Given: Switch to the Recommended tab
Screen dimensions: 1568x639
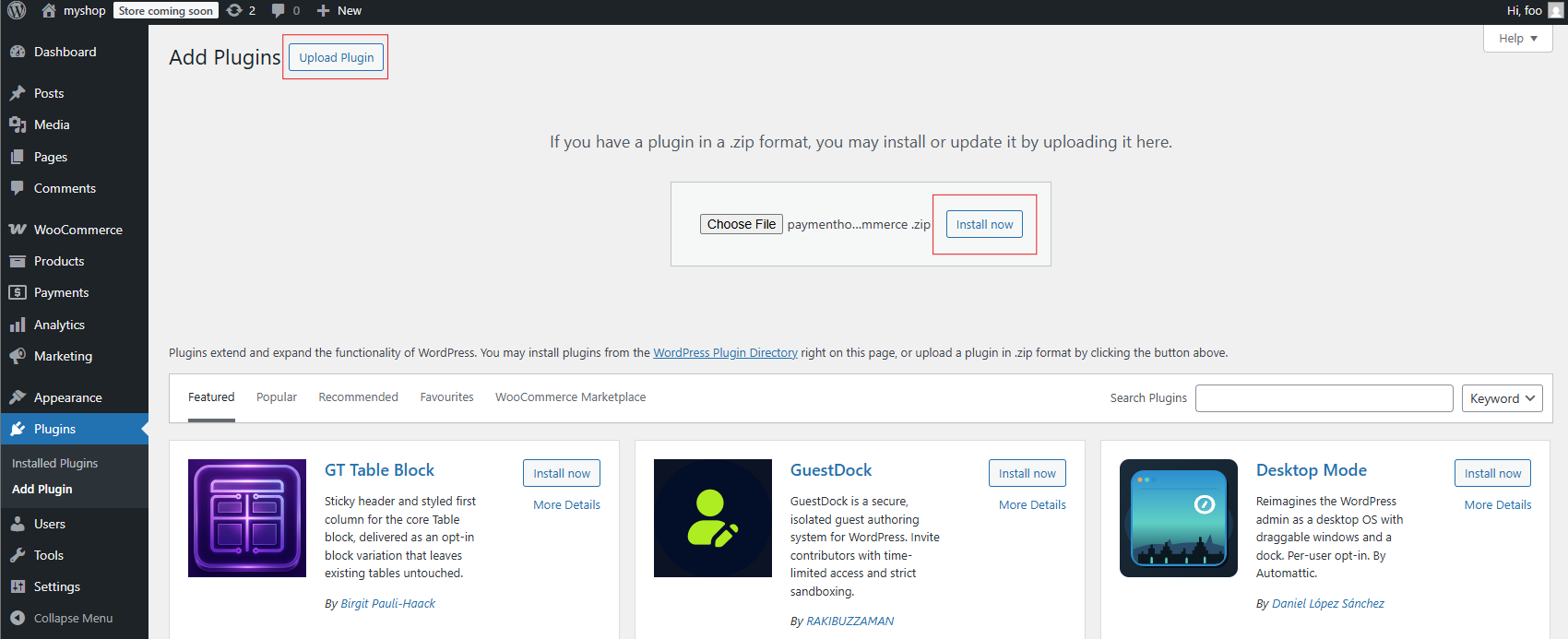Looking at the screenshot, I should point(358,397).
